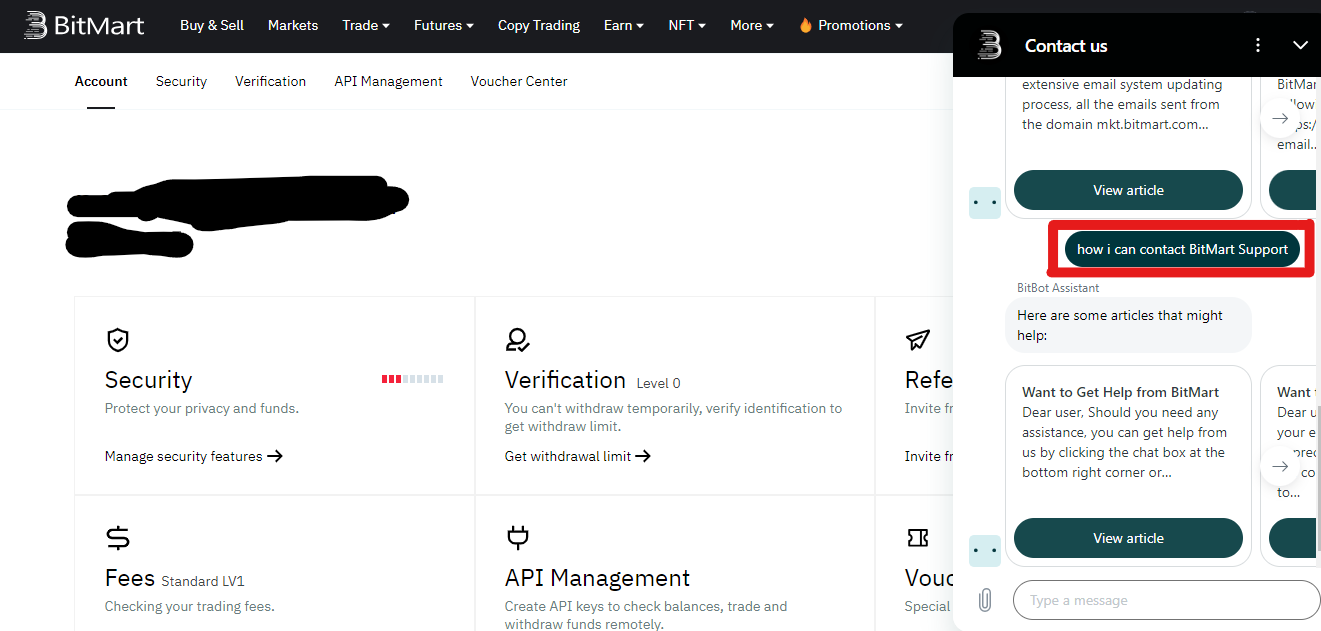Open Buy & Sell page

(212, 25)
